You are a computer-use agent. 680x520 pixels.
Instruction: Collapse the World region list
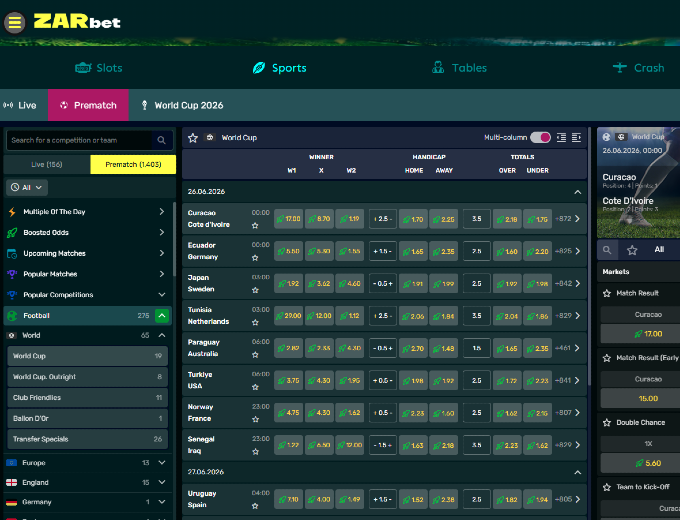pos(162,335)
